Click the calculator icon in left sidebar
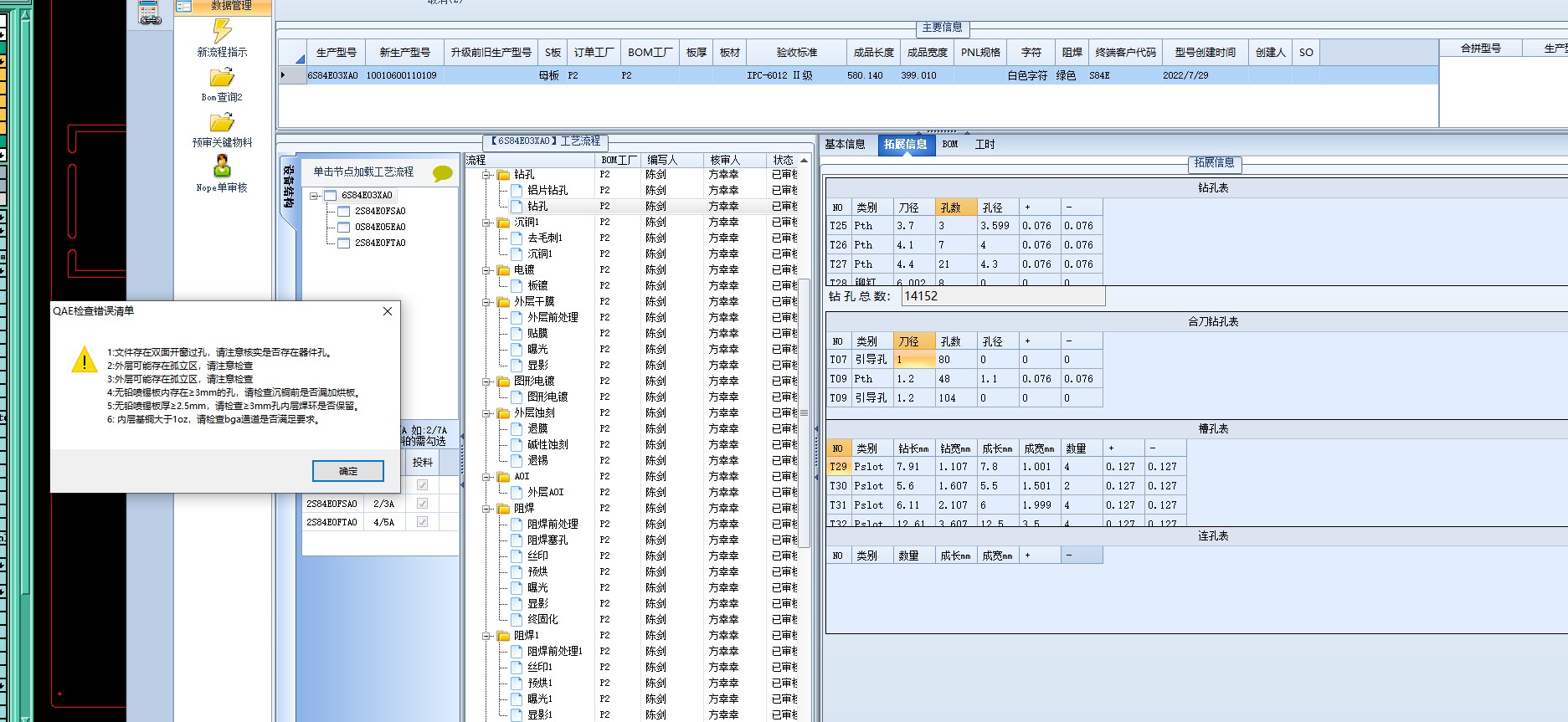 click(150, 13)
